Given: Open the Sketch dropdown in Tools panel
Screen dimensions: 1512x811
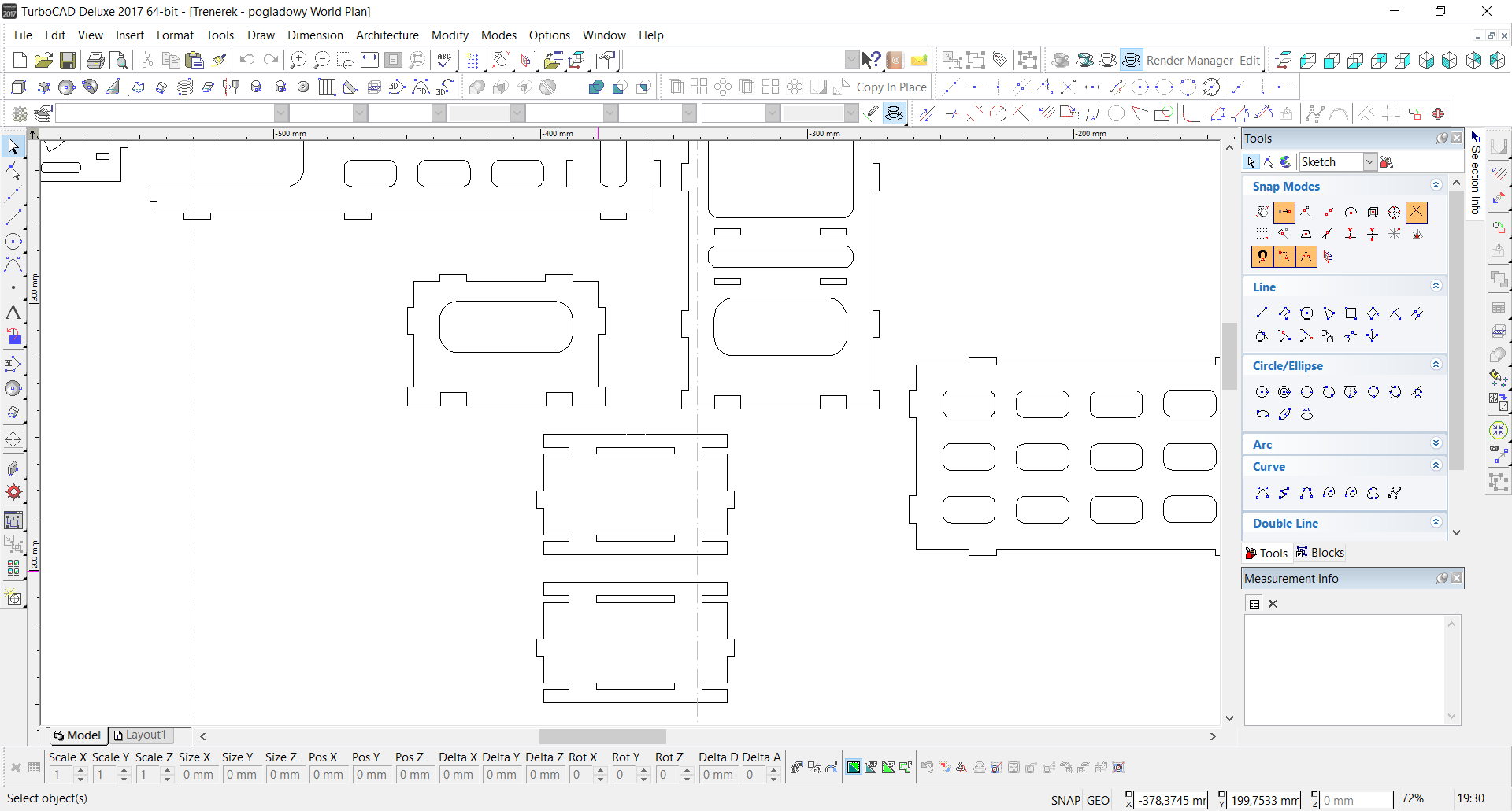Looking at the screenshot, I should pos(1369,162).
